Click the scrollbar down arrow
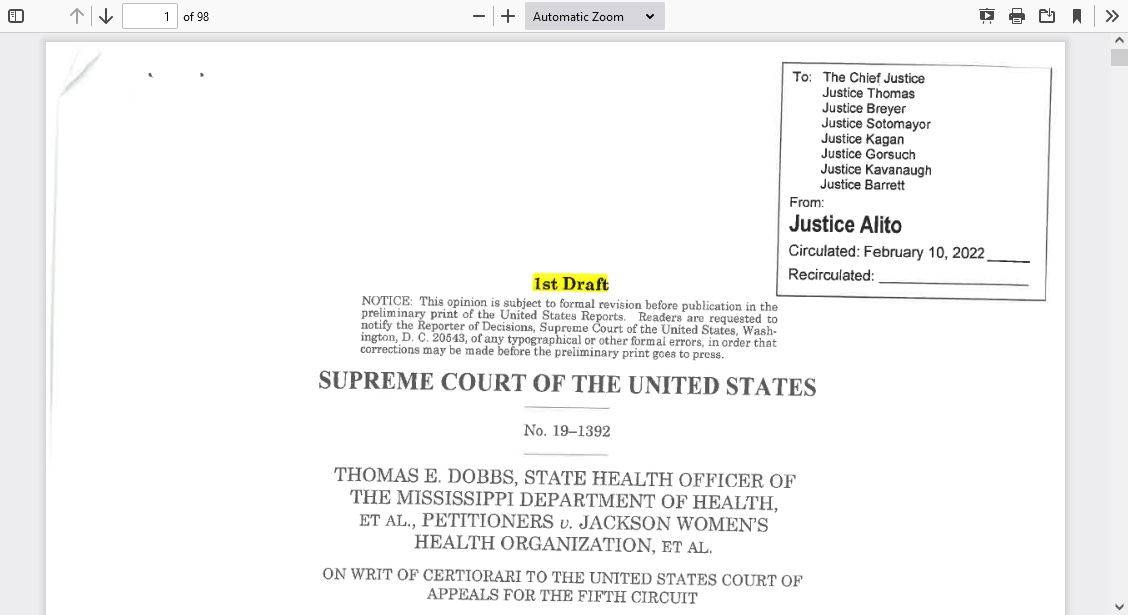Screen dimensions: 1128x615 1119,605
